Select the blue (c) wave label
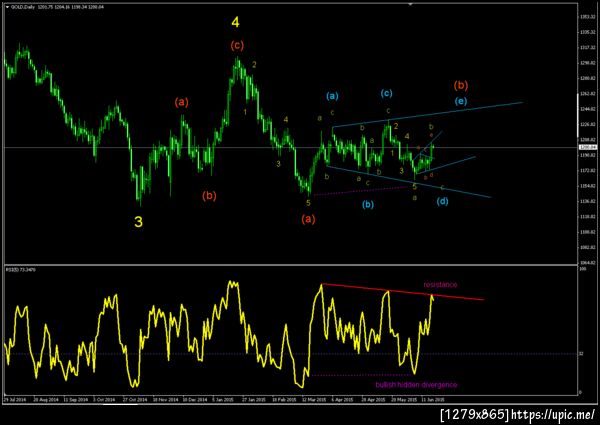This screenshot has width=600, height=425. 386,93
